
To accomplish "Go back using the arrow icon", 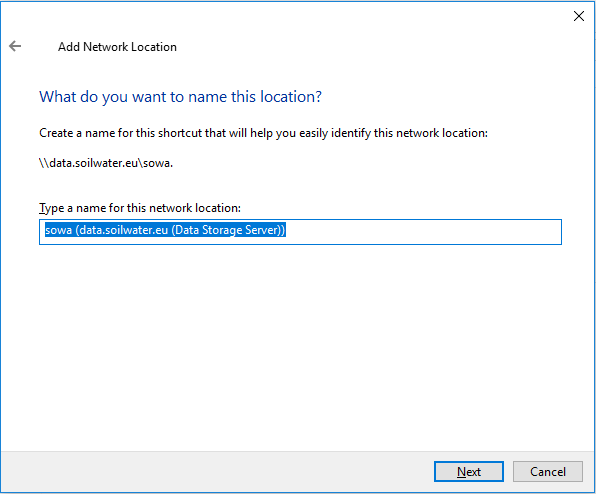I will pyautogui.click(x=15, y=46).
